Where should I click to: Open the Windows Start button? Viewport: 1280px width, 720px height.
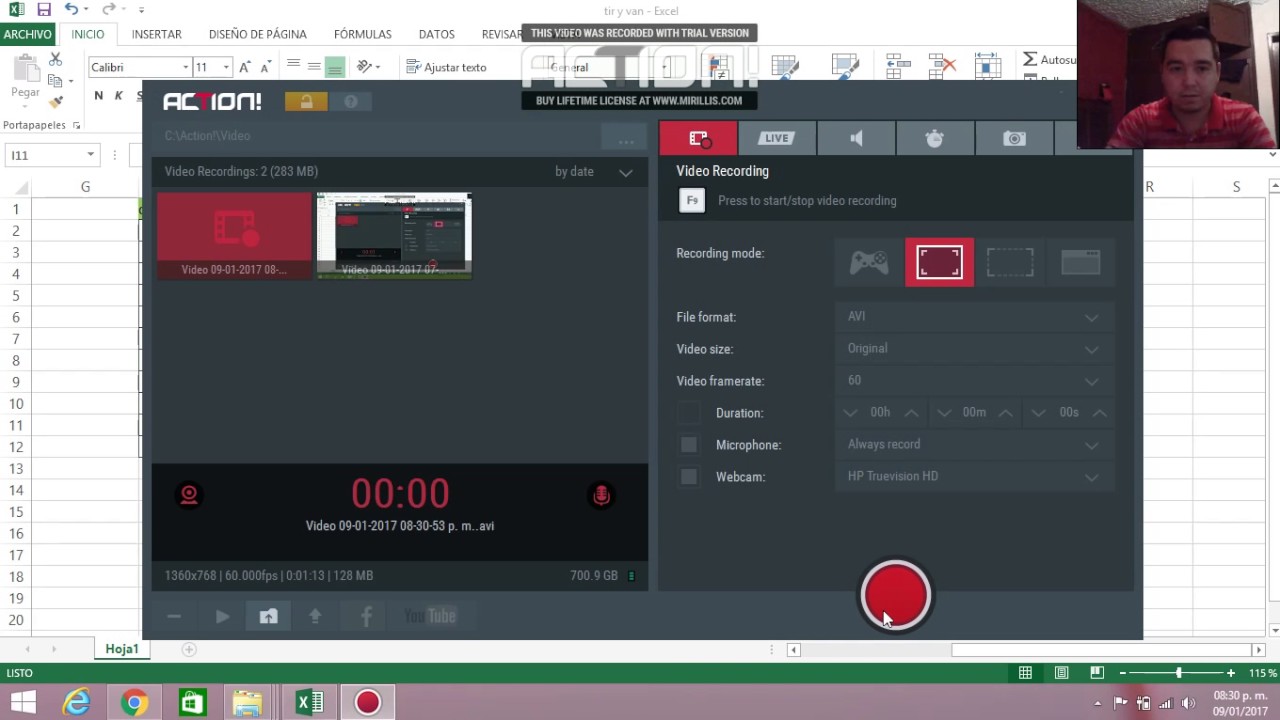pos(22,703)
